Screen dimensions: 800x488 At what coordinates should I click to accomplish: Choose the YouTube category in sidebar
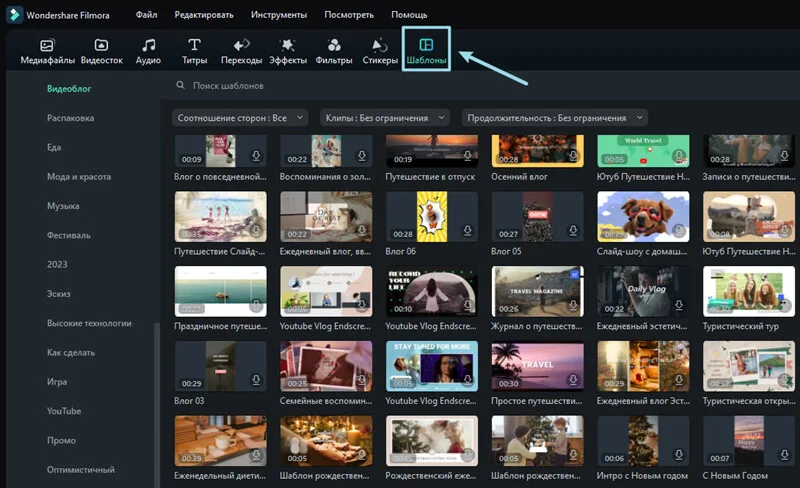[x=64, y=411]
